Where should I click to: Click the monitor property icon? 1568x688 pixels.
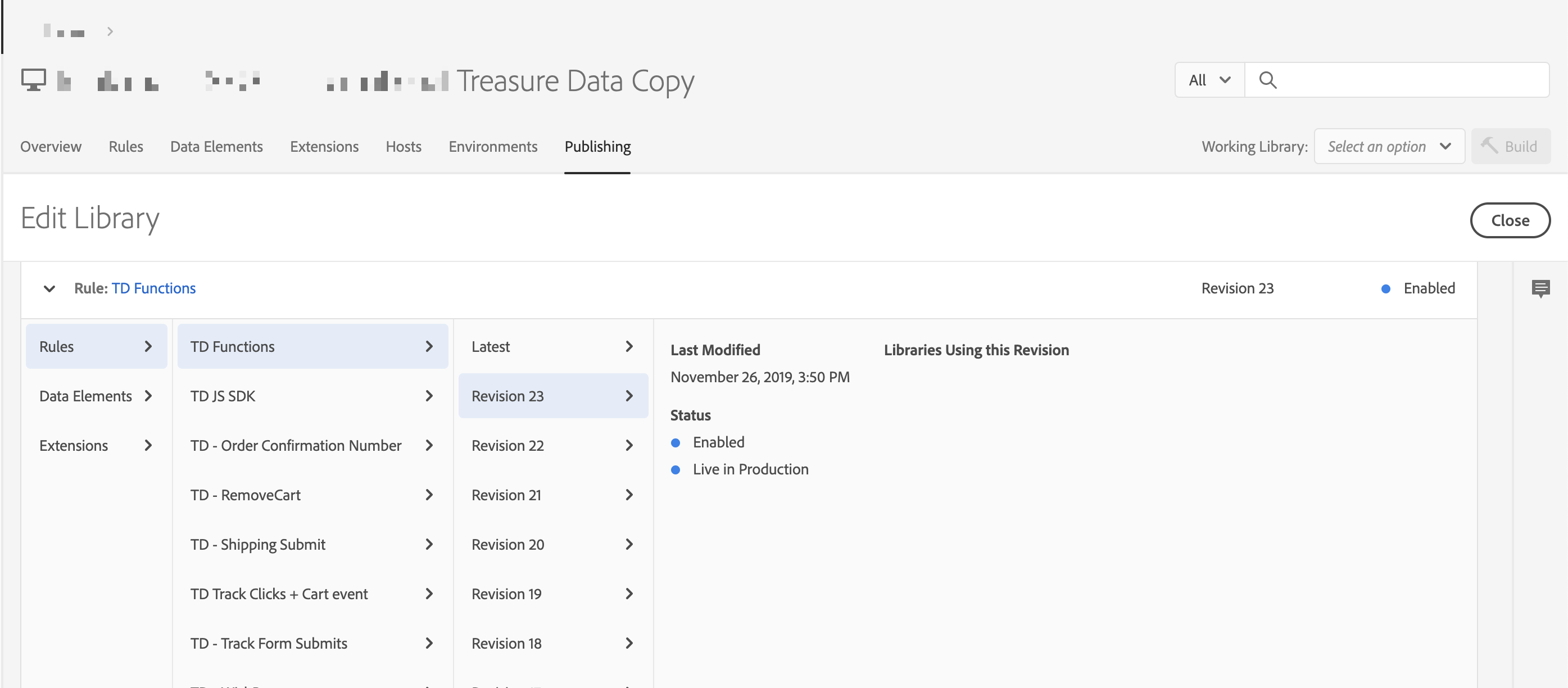tap(34, 80)
